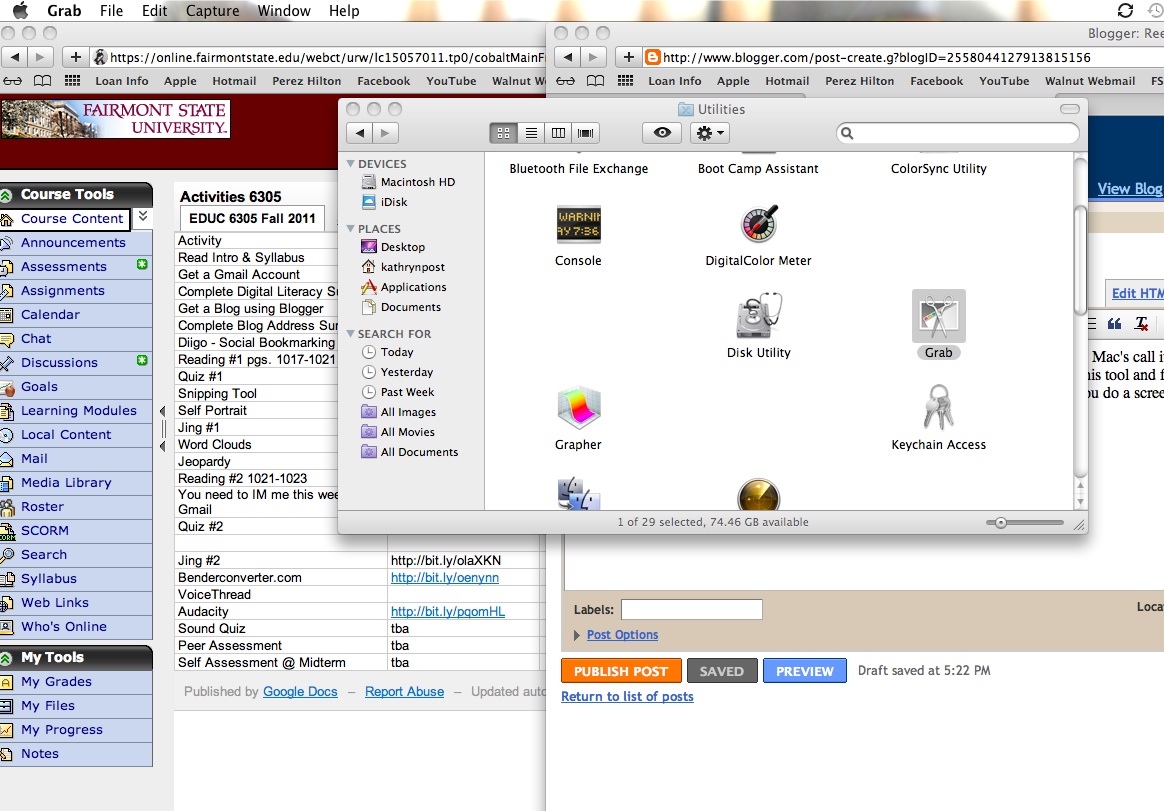Open Discussions in Course Tools
The image size is (1164, 811).
point(59,362)
